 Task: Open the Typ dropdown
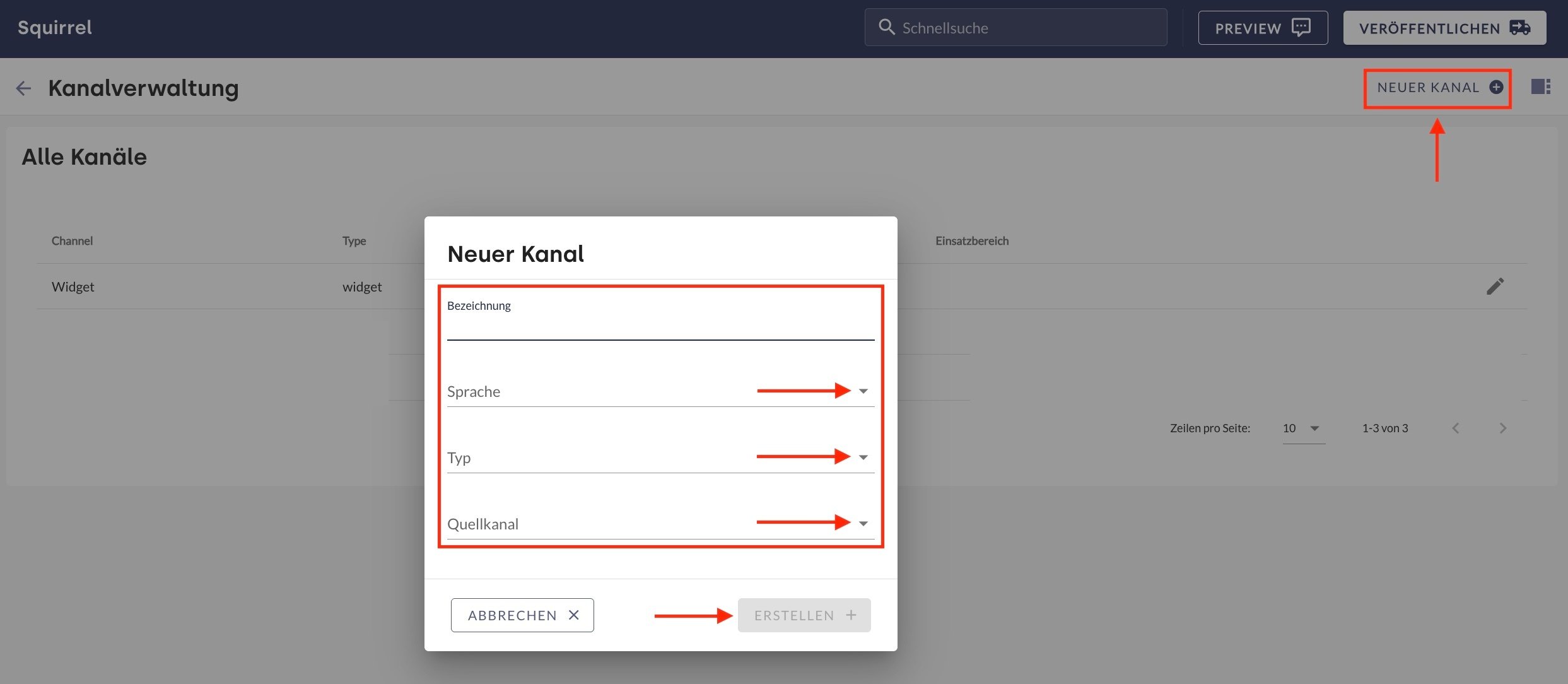pyautogui.click(x=863, y=457)
